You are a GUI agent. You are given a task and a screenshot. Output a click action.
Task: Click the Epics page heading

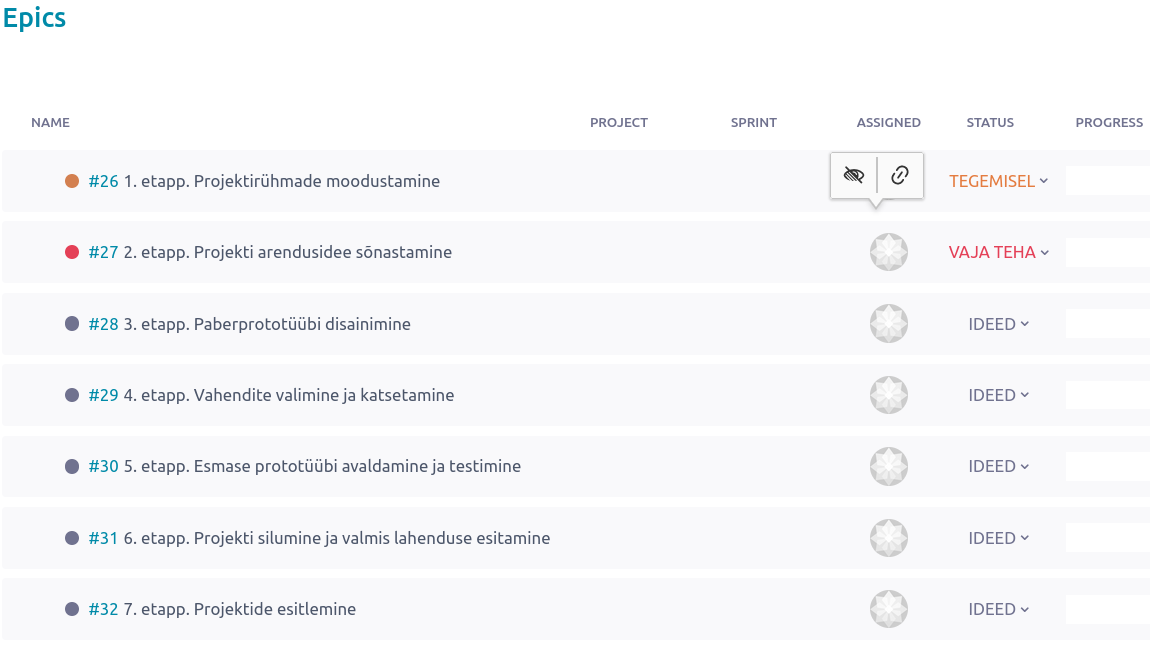pyautogui.click(x=34, y=19)
